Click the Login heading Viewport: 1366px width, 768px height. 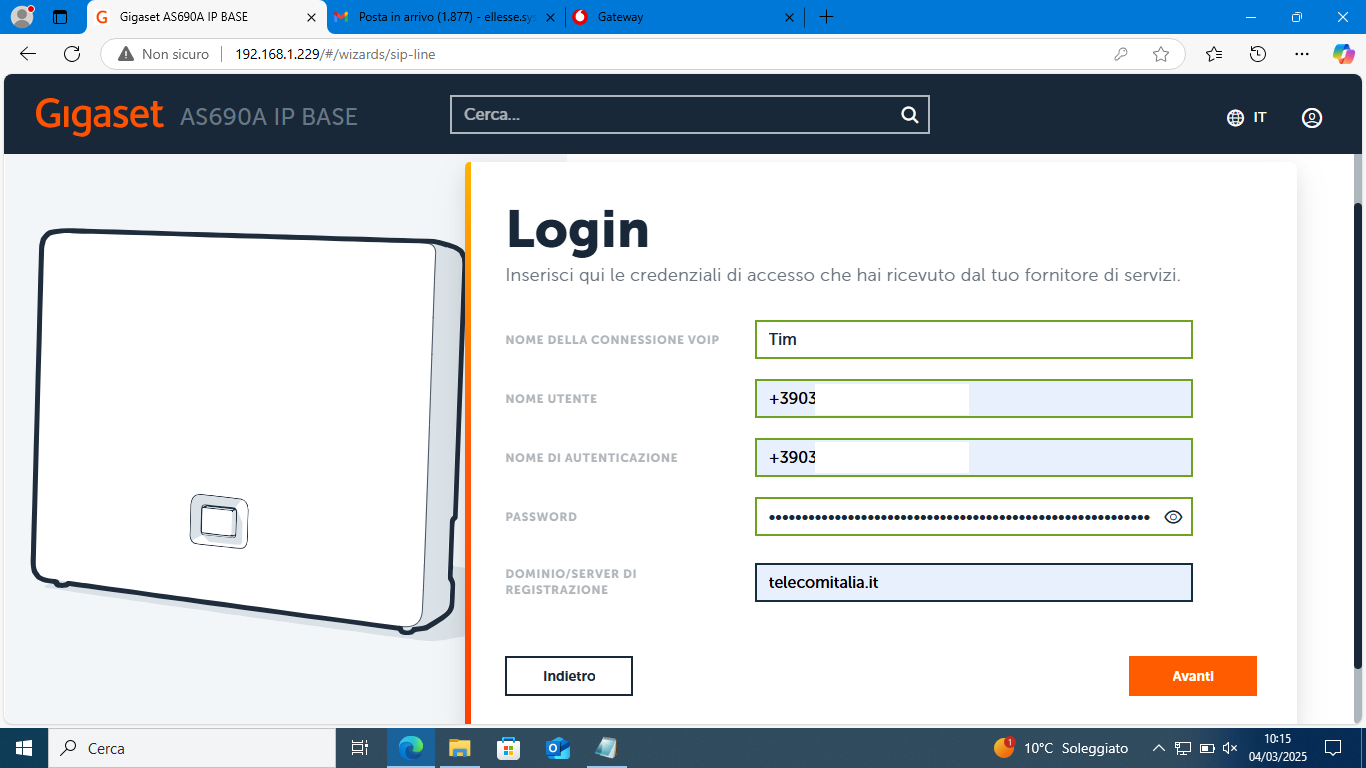[578, 229]
